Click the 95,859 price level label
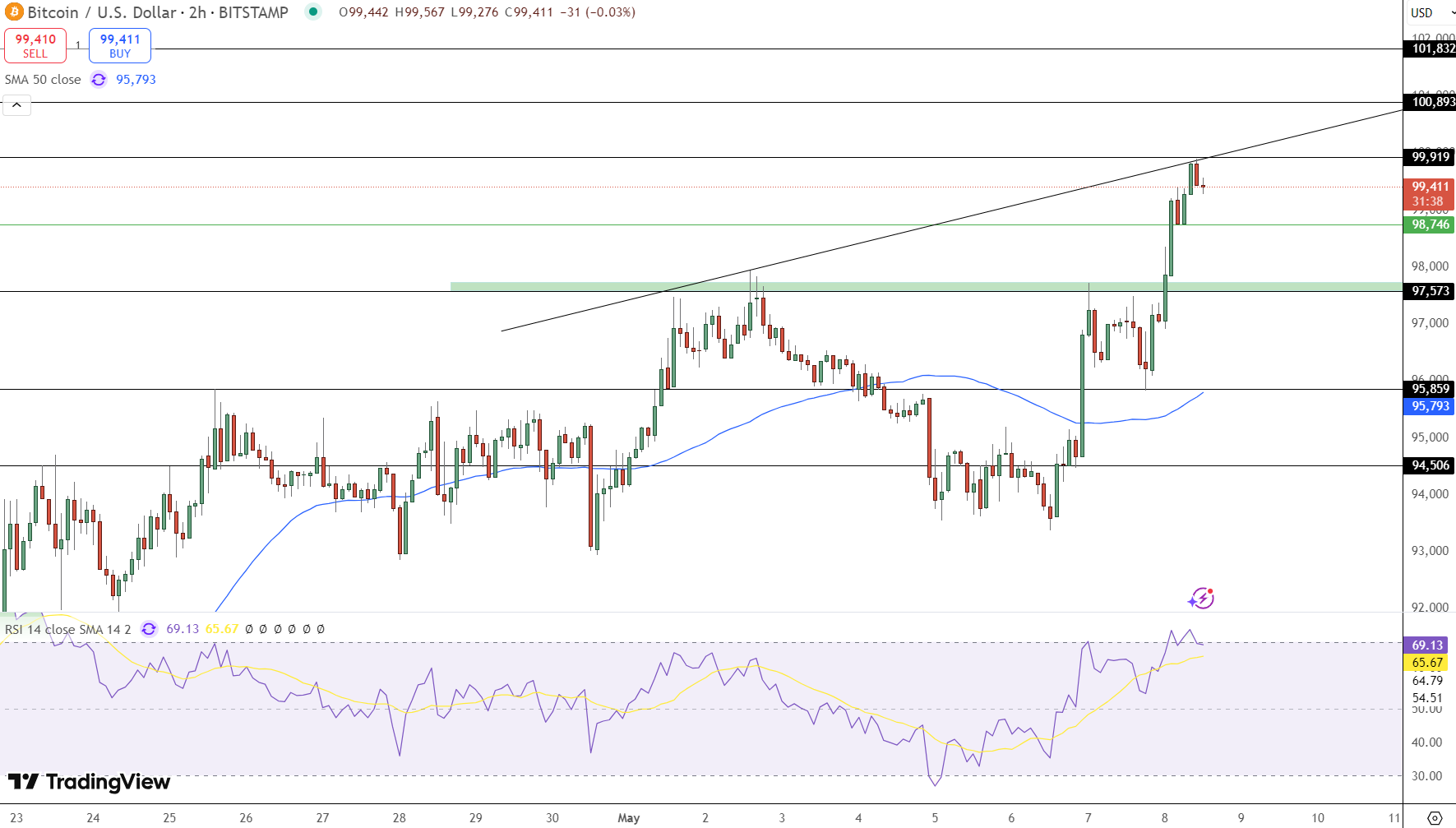The width and height of the screenshot is (1456, 828). (x=1429, y=389)
